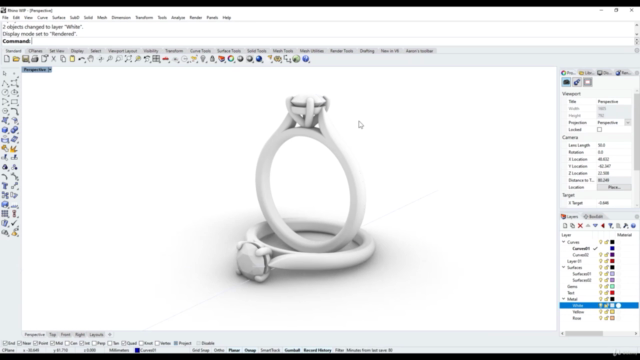
Task: Open the Perspective viewport title dropdown arrow
Action: [x=50, y=70]
